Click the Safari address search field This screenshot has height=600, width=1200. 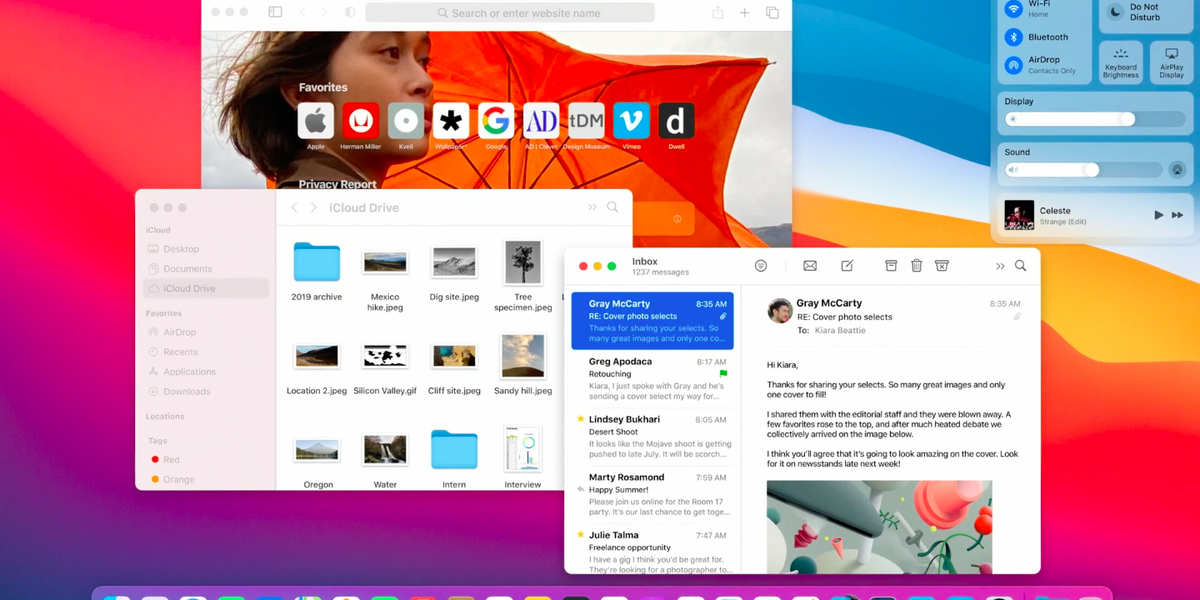pos(510,13)
